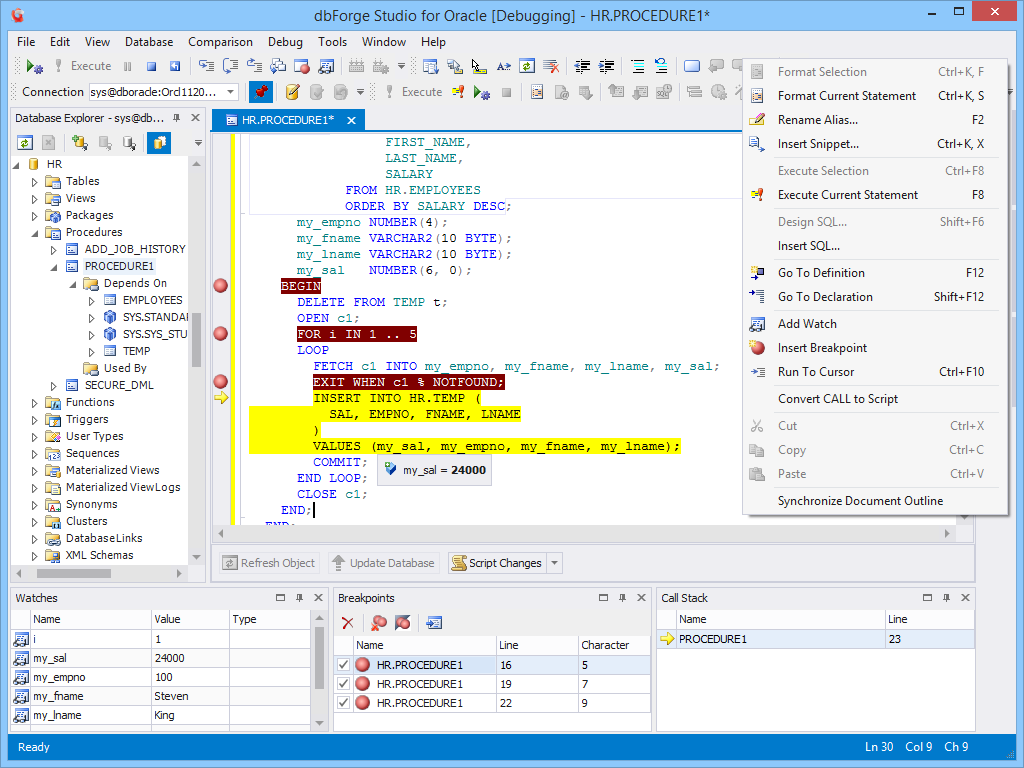Click the Disable All Breakpoints icon

click(403, 623)
